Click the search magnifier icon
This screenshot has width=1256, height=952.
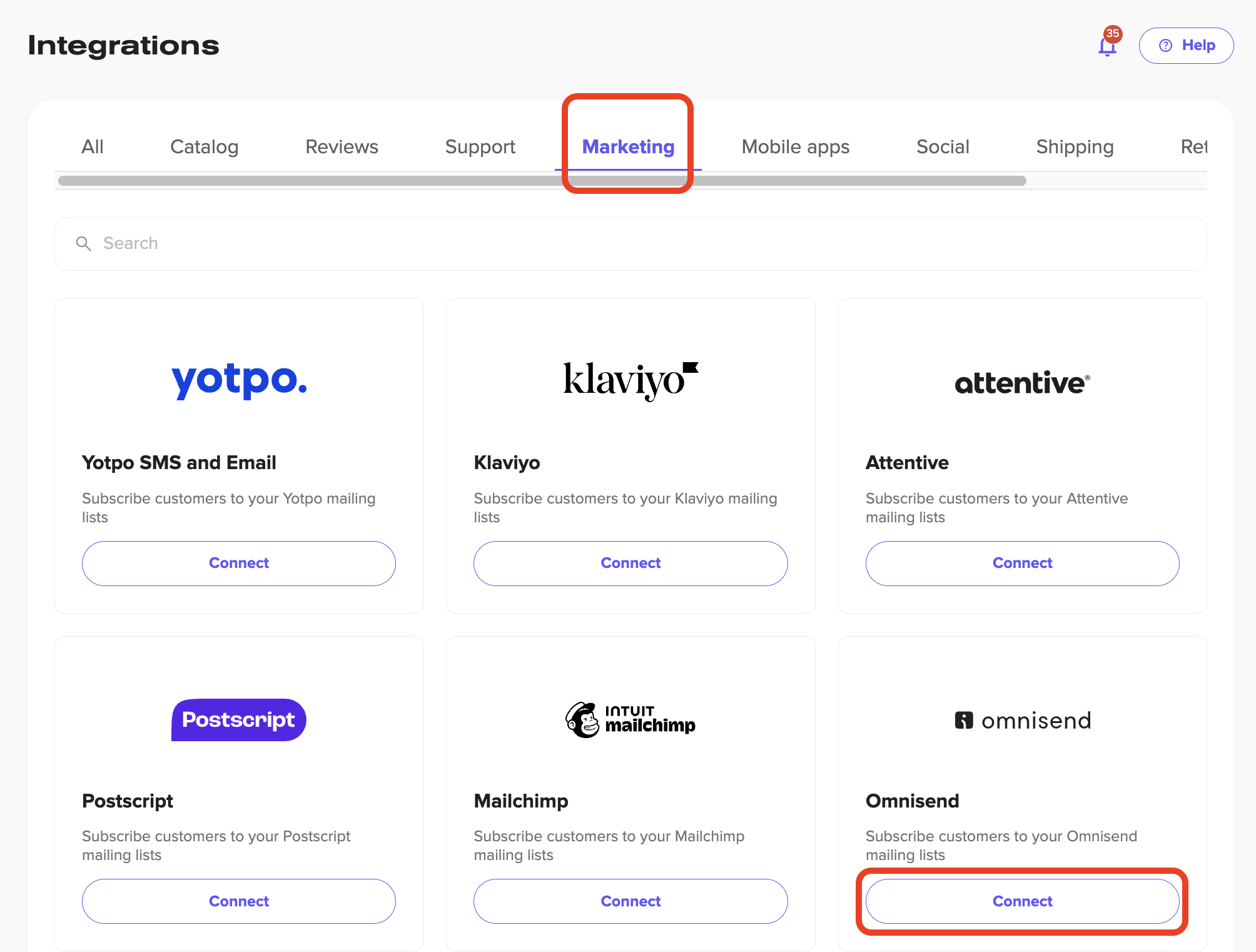(84, 243)
